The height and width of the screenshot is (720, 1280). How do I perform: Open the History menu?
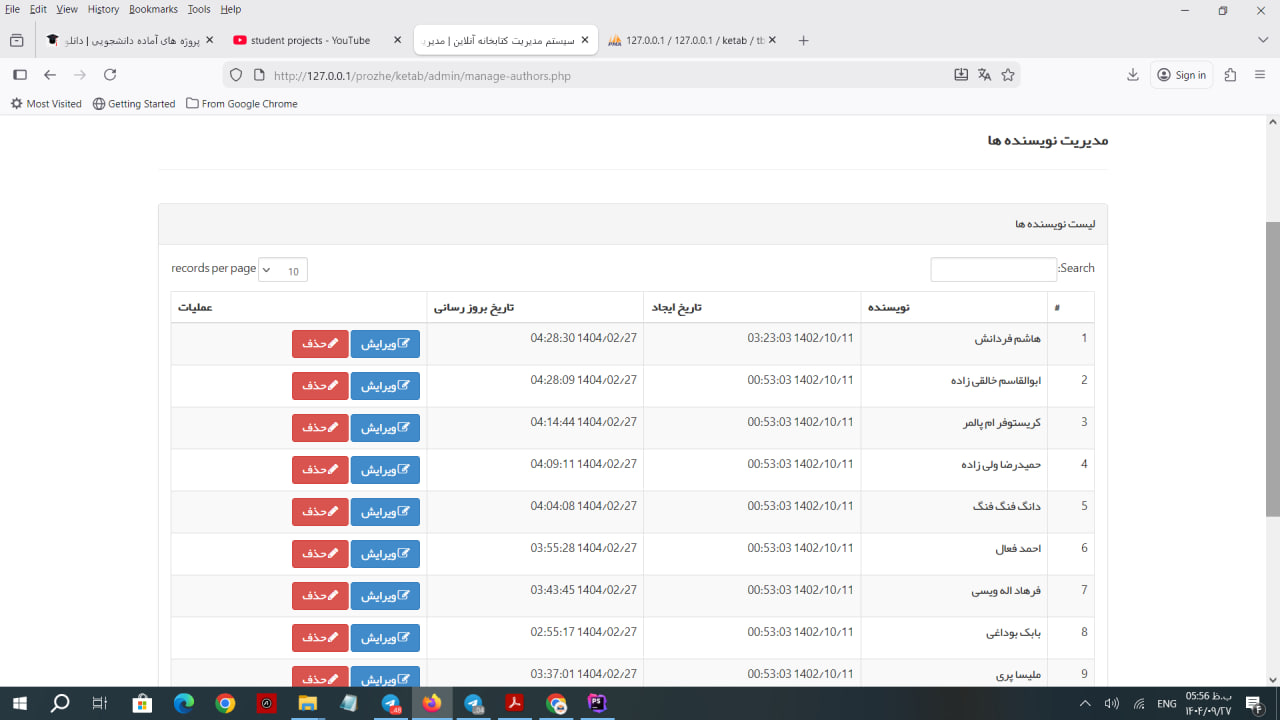[x=103, y=9]
